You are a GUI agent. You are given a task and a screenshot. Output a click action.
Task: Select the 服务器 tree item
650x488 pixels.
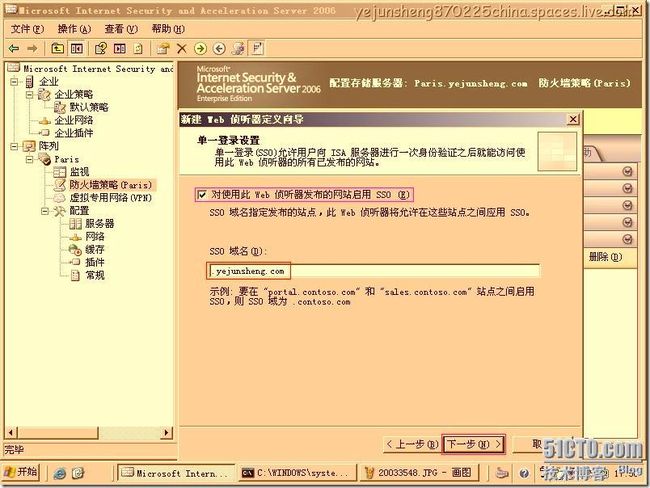[x=99, y=224]
